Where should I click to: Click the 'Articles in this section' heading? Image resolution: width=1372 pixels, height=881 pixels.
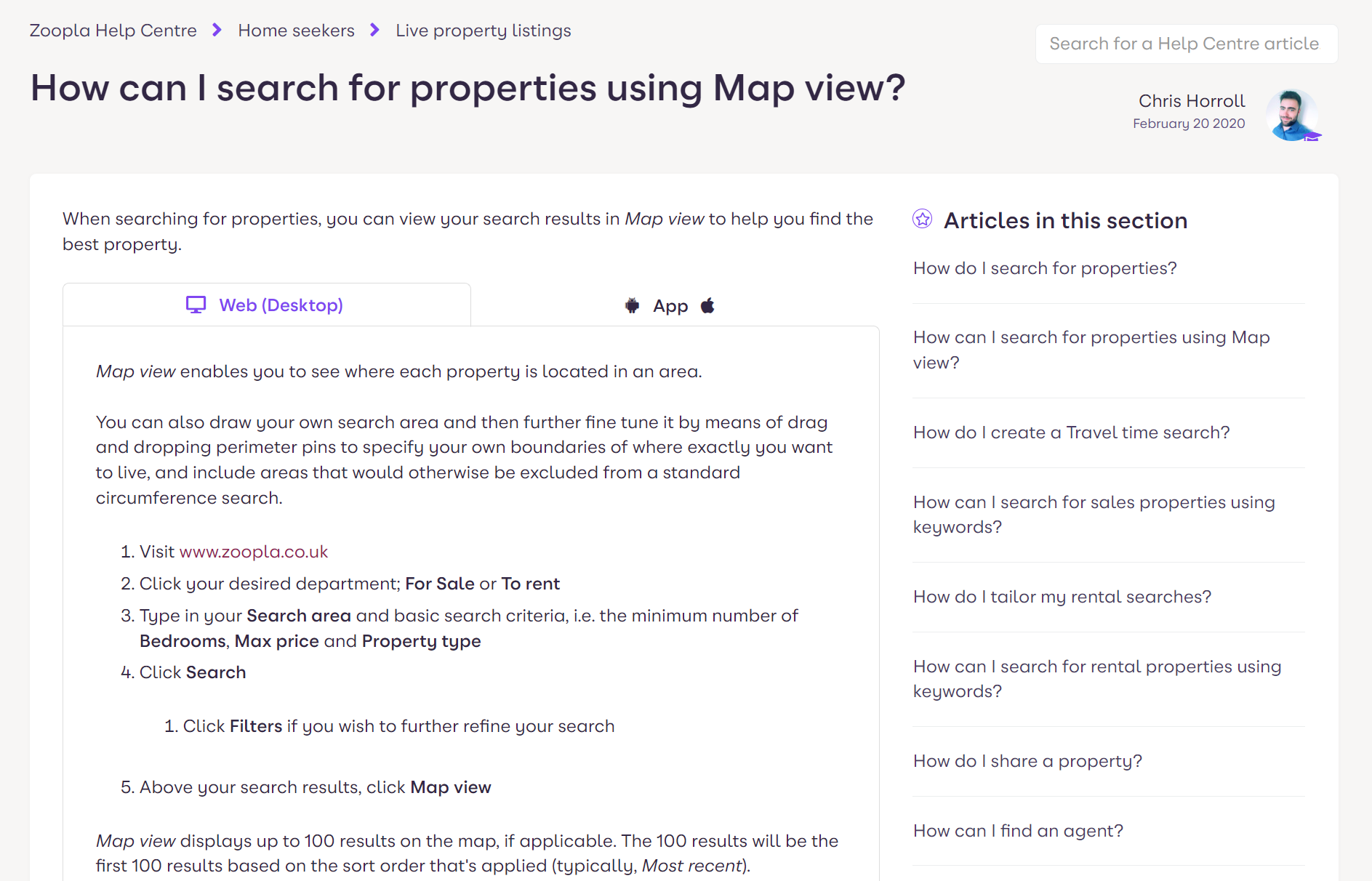(1065, 220)
